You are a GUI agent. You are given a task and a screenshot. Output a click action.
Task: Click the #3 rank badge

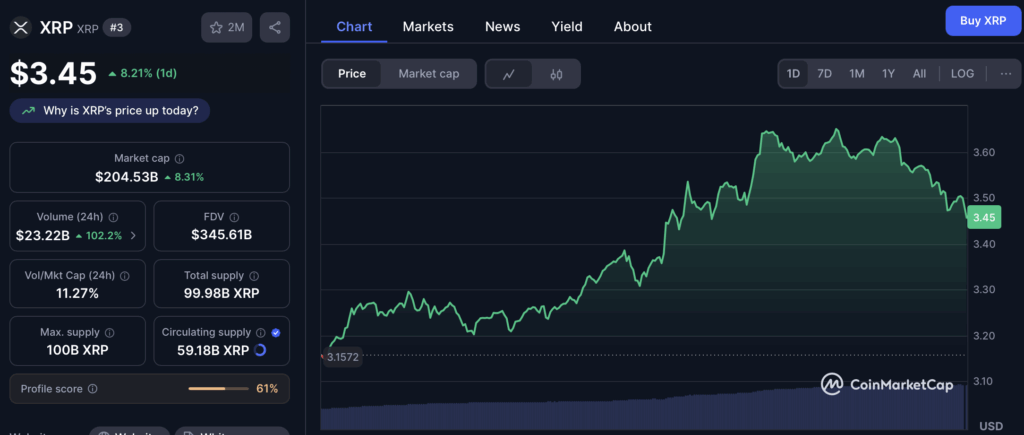point(117,27)
